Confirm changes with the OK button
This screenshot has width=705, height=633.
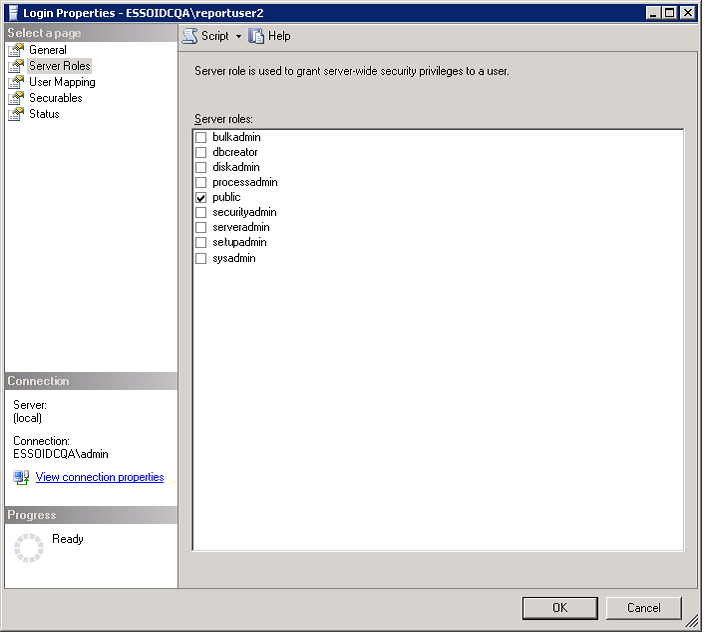pos(560,608)
